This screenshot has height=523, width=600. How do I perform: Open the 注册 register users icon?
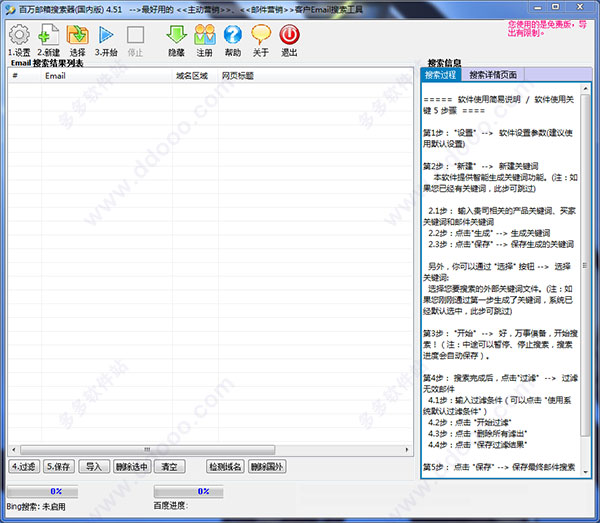(x=205, y=35)
